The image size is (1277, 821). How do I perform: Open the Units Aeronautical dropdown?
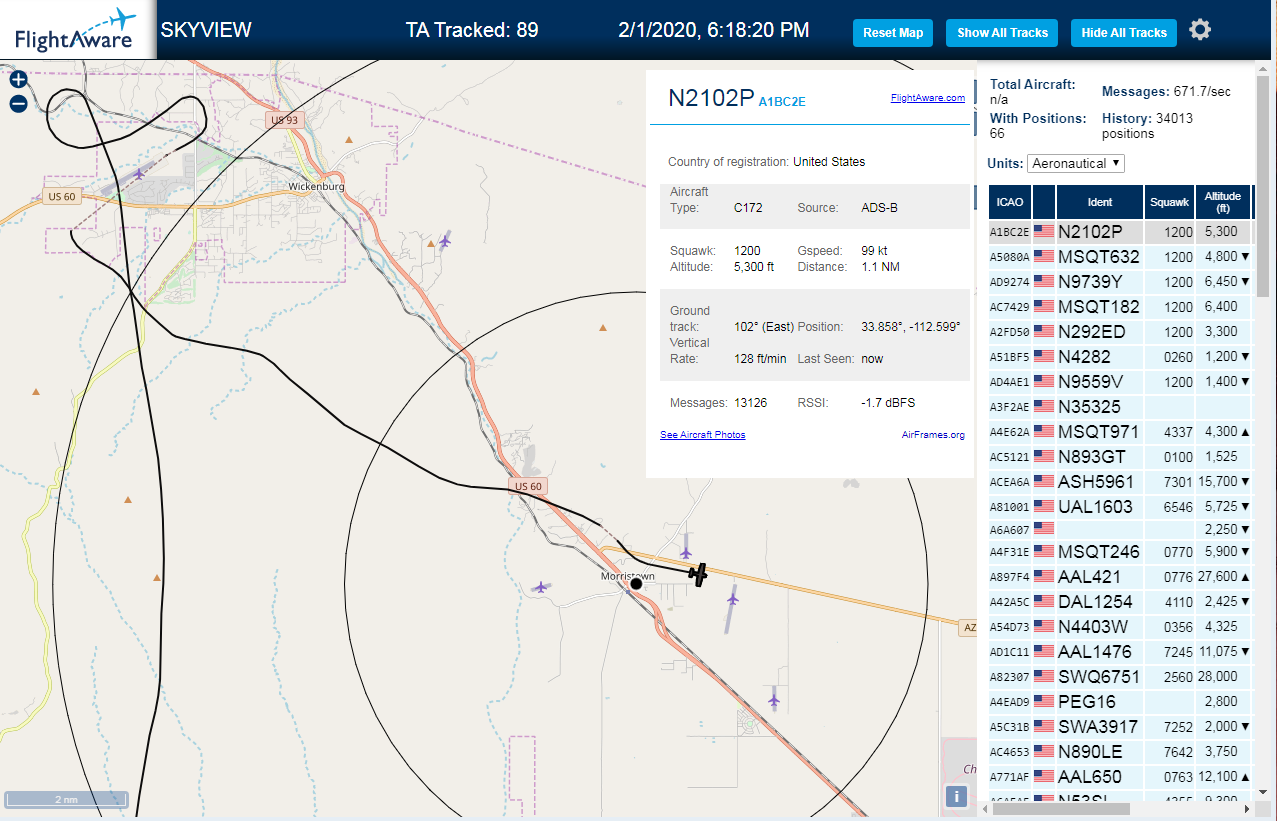click(x=1076, y=163)
